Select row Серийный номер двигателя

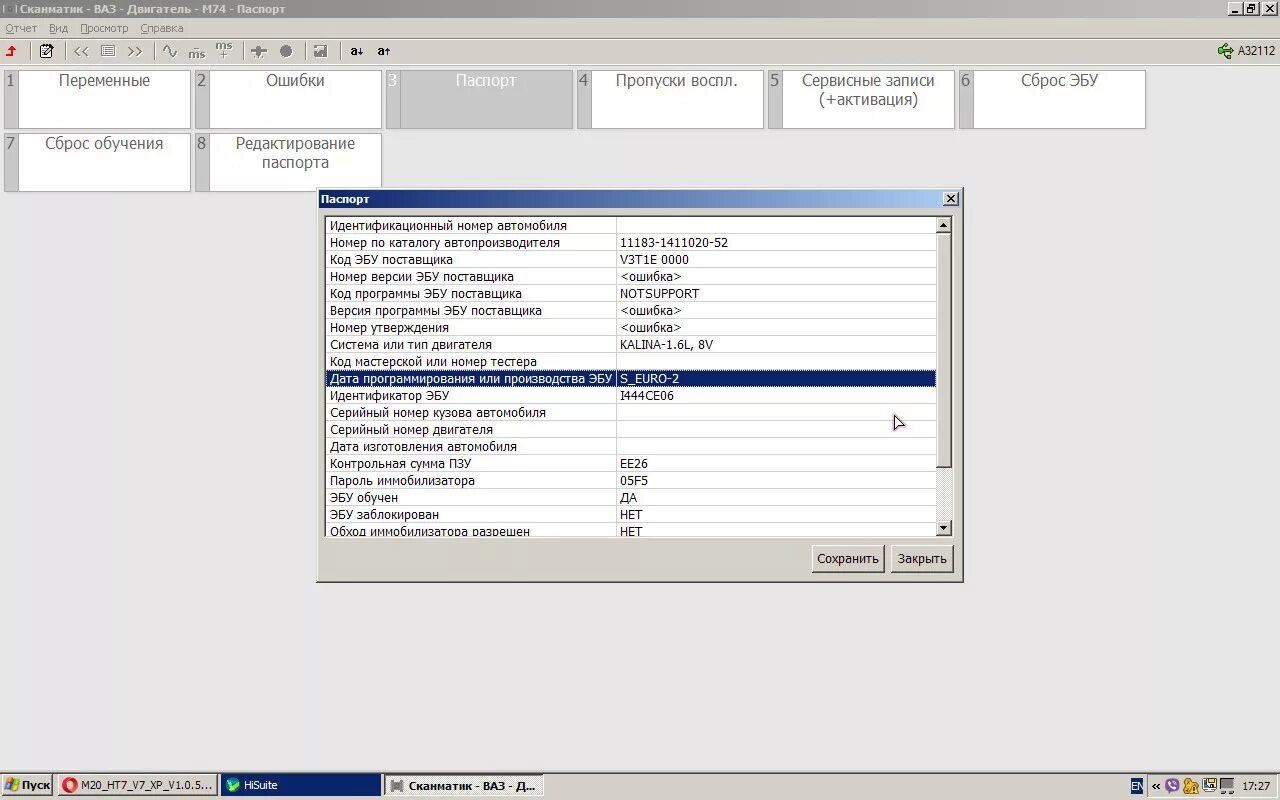(x=631, y=430)
